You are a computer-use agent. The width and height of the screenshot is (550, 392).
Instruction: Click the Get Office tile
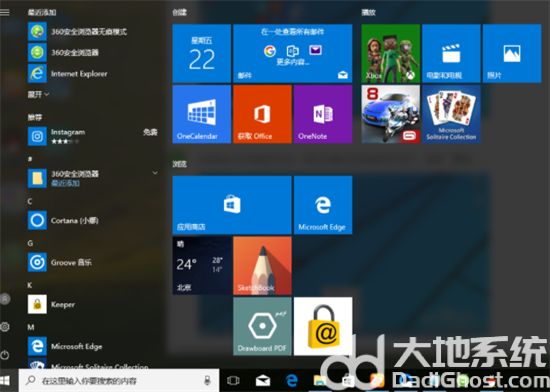point(262,114)
